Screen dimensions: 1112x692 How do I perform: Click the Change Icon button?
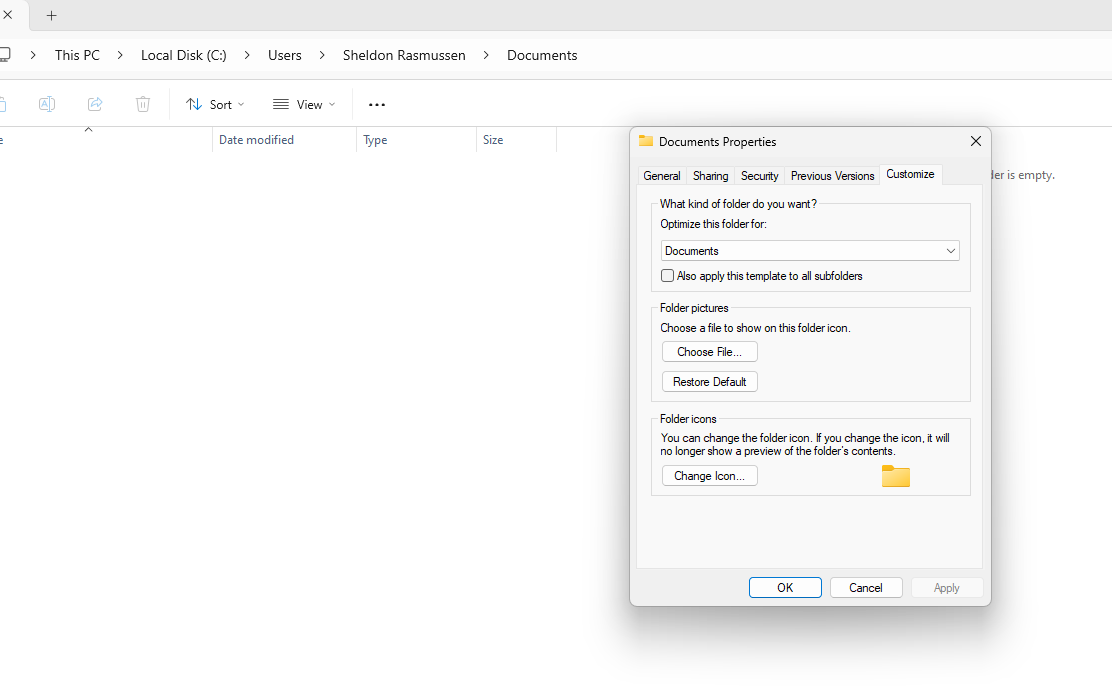click(709, 475)
